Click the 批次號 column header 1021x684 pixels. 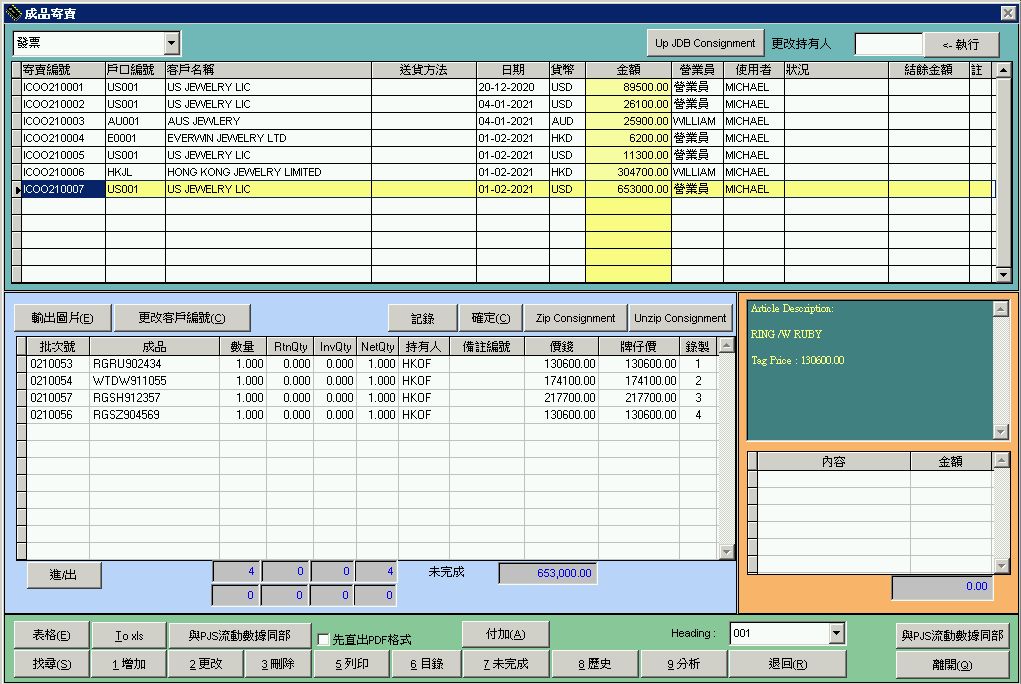click(x=57, y=347)
